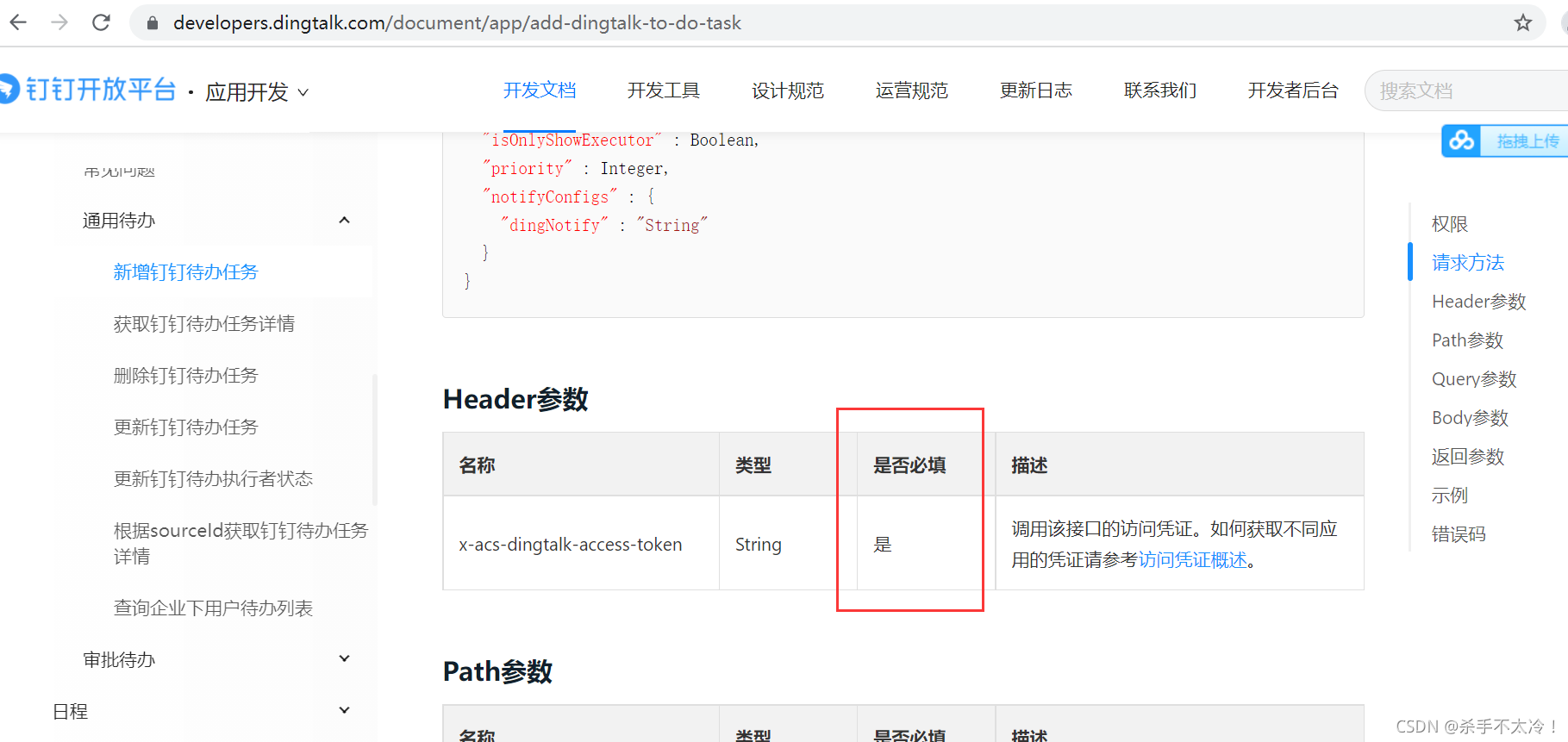Screen dimensions: 1568x742
Task: Click the DingTalk open platform logo
Action: tap(88, 90)
